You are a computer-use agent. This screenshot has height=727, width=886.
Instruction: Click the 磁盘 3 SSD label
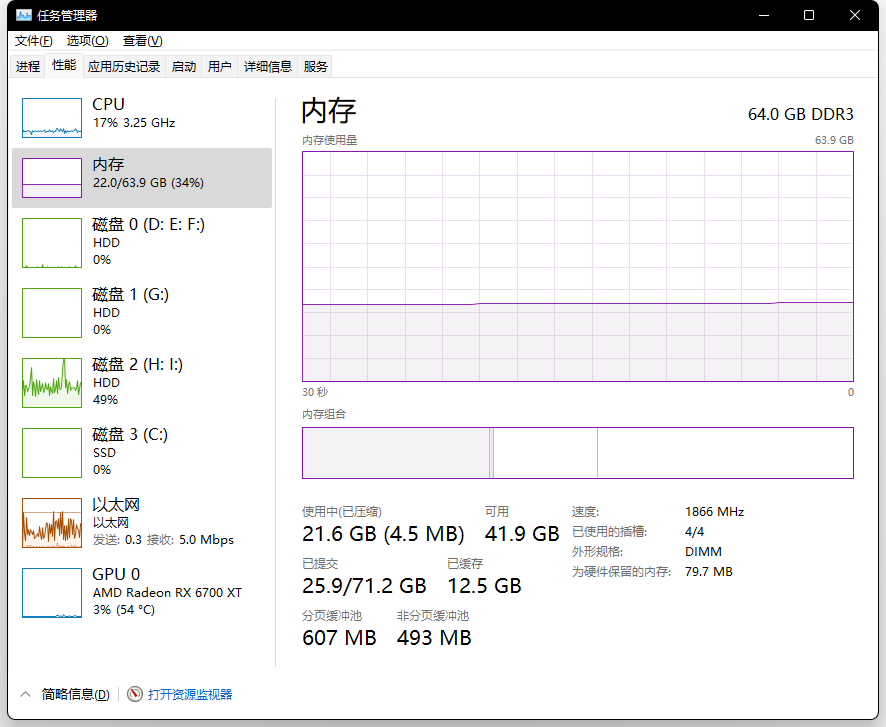click(x=105, y=452)
